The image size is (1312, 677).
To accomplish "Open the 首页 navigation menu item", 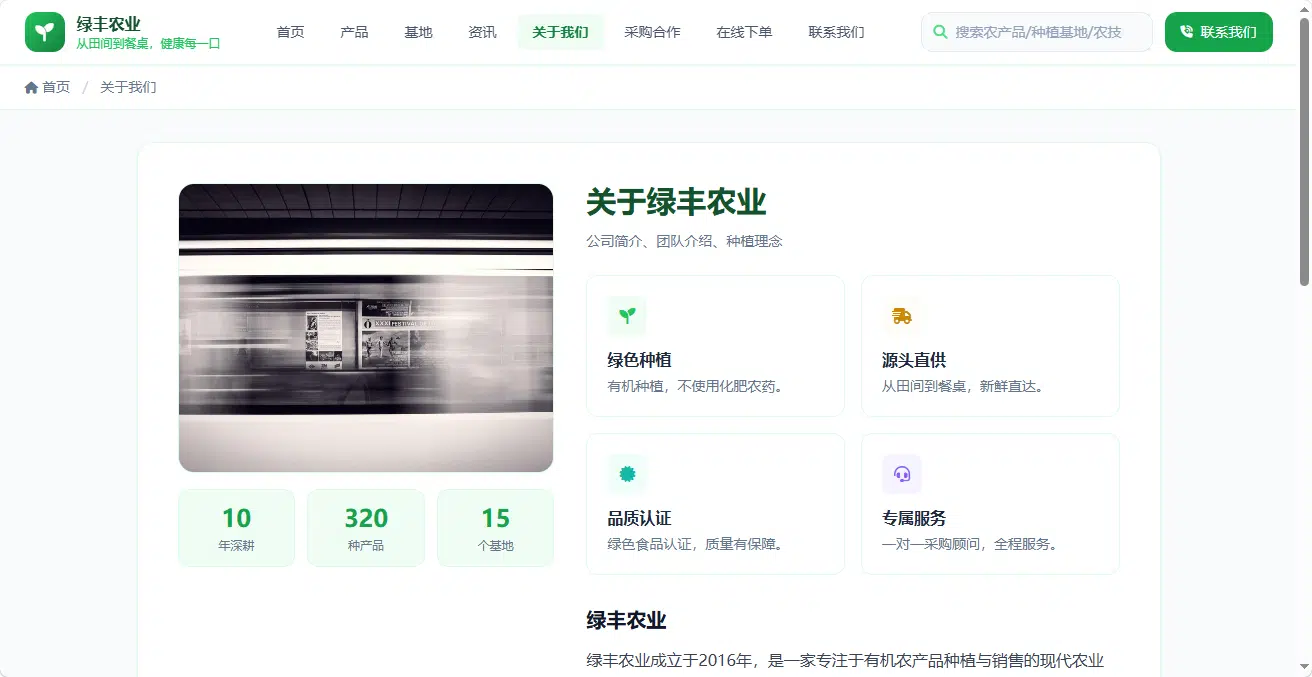I will (291, 32).
